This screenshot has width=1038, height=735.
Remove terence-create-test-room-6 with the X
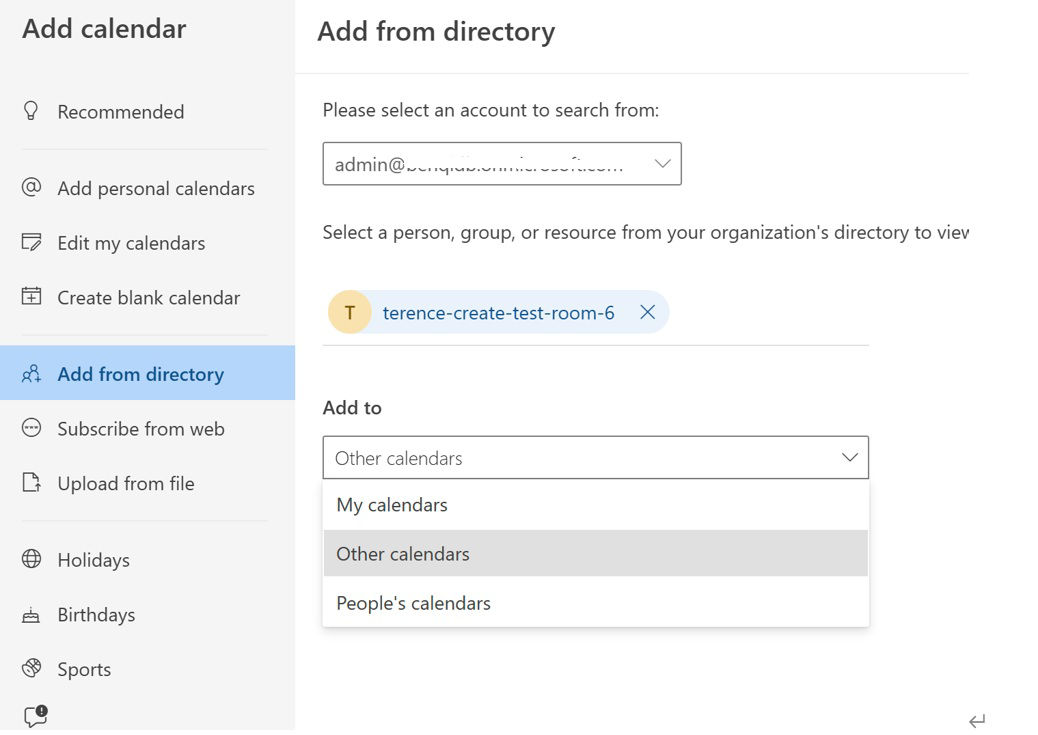point(647,313)
